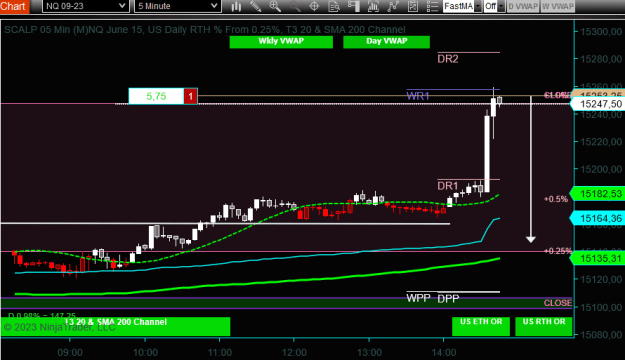Click the SCALP 05 Min chart title text
This screenshot has width=625, height=360.
coord(204,30)
